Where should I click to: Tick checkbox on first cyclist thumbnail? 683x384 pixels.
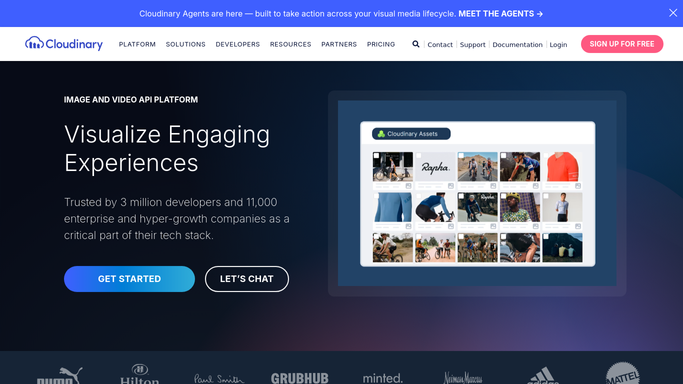coord(376,155)
